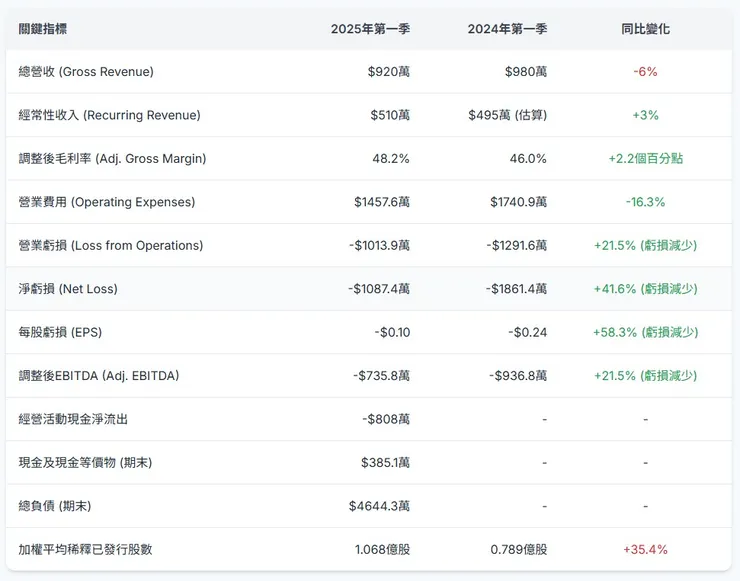Click the +3% change value

(x=645, y=115)
